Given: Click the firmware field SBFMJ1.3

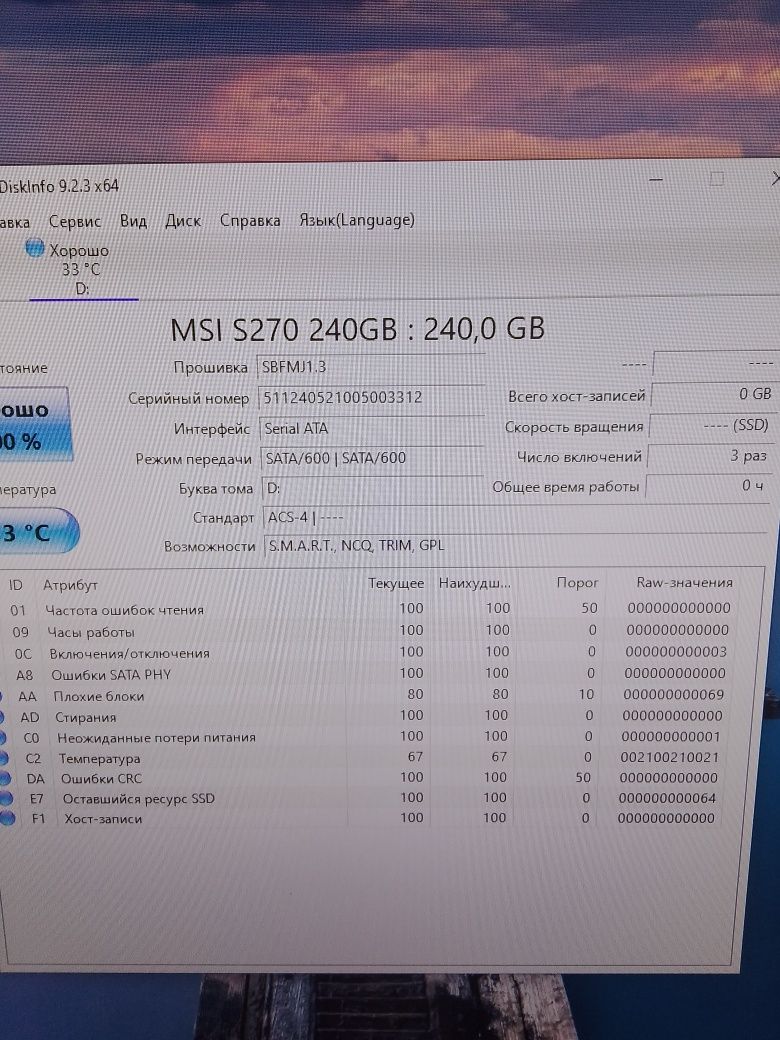Looking at the screenshot, I should pos(370,367).
